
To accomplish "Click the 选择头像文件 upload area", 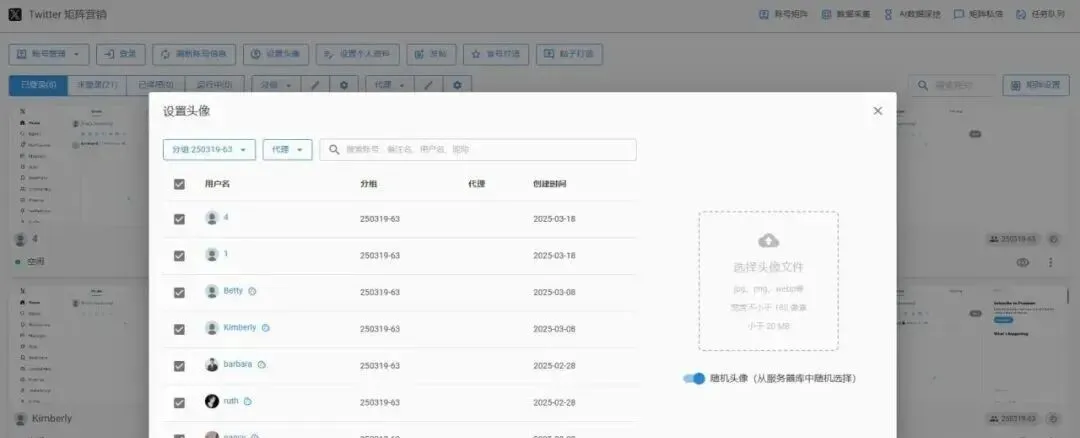I will pos(769,281).
